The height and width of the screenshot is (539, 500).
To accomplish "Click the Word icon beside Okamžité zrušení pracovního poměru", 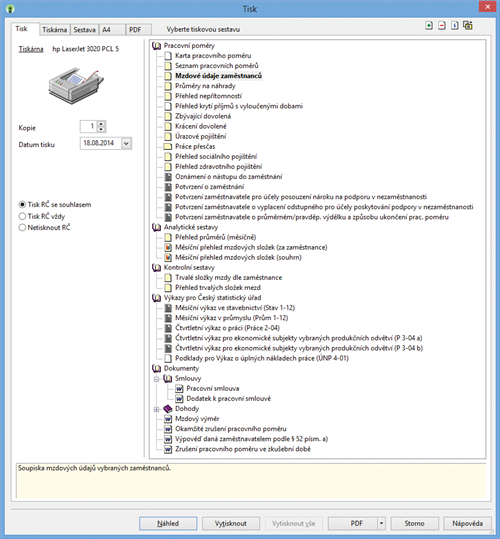I will click(168, 429).
